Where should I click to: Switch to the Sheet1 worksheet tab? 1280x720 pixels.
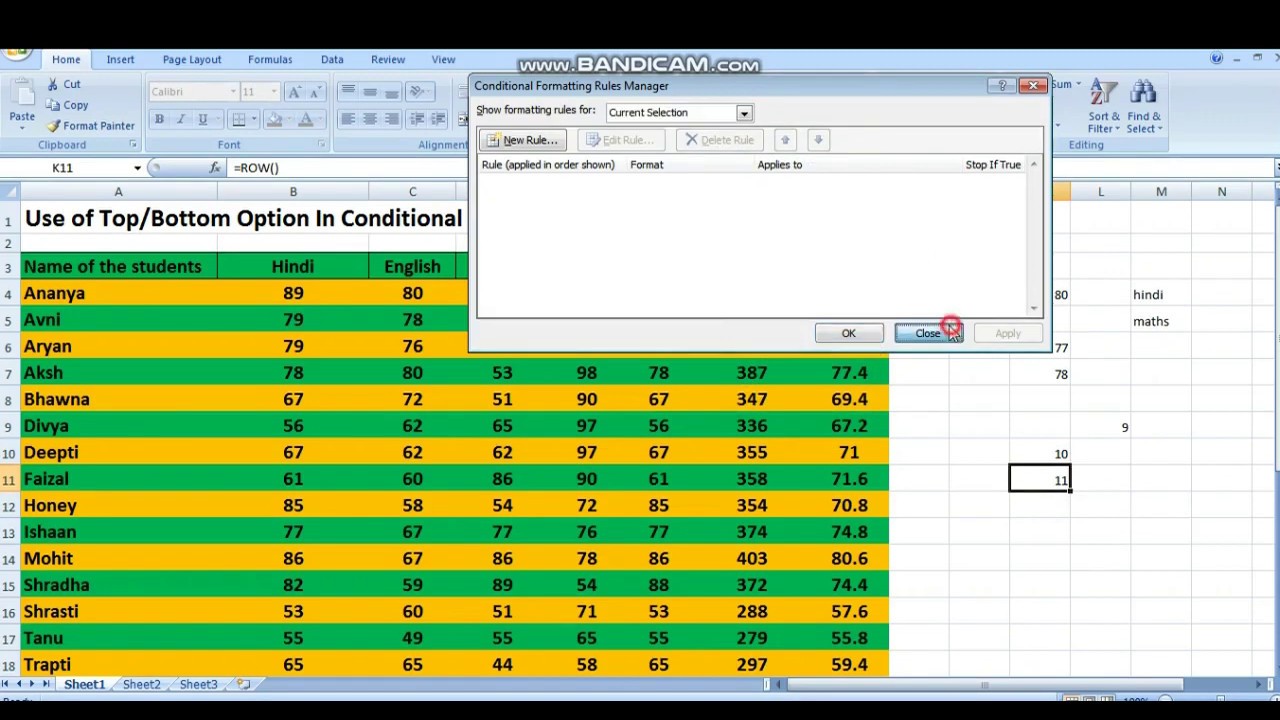coord(84,685)
